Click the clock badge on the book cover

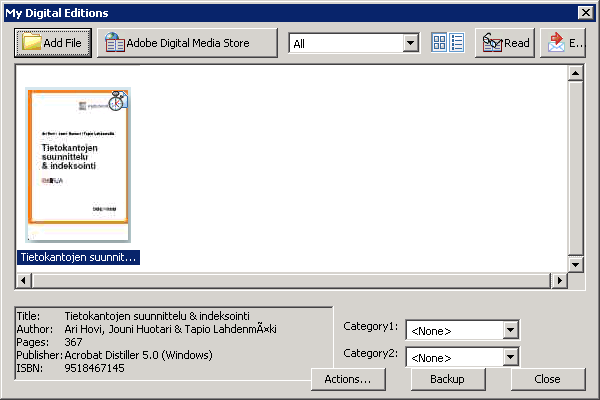[x=117, y=100]
